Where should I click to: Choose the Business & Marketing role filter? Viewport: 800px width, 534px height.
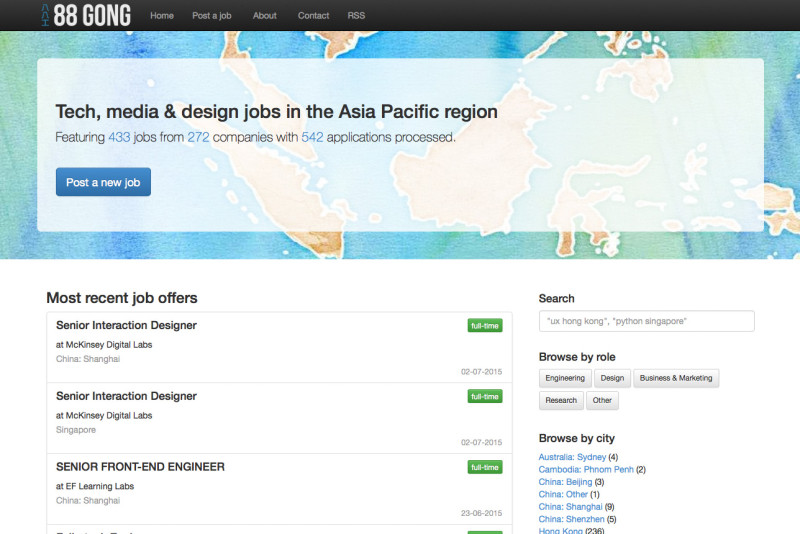point(676,378)
